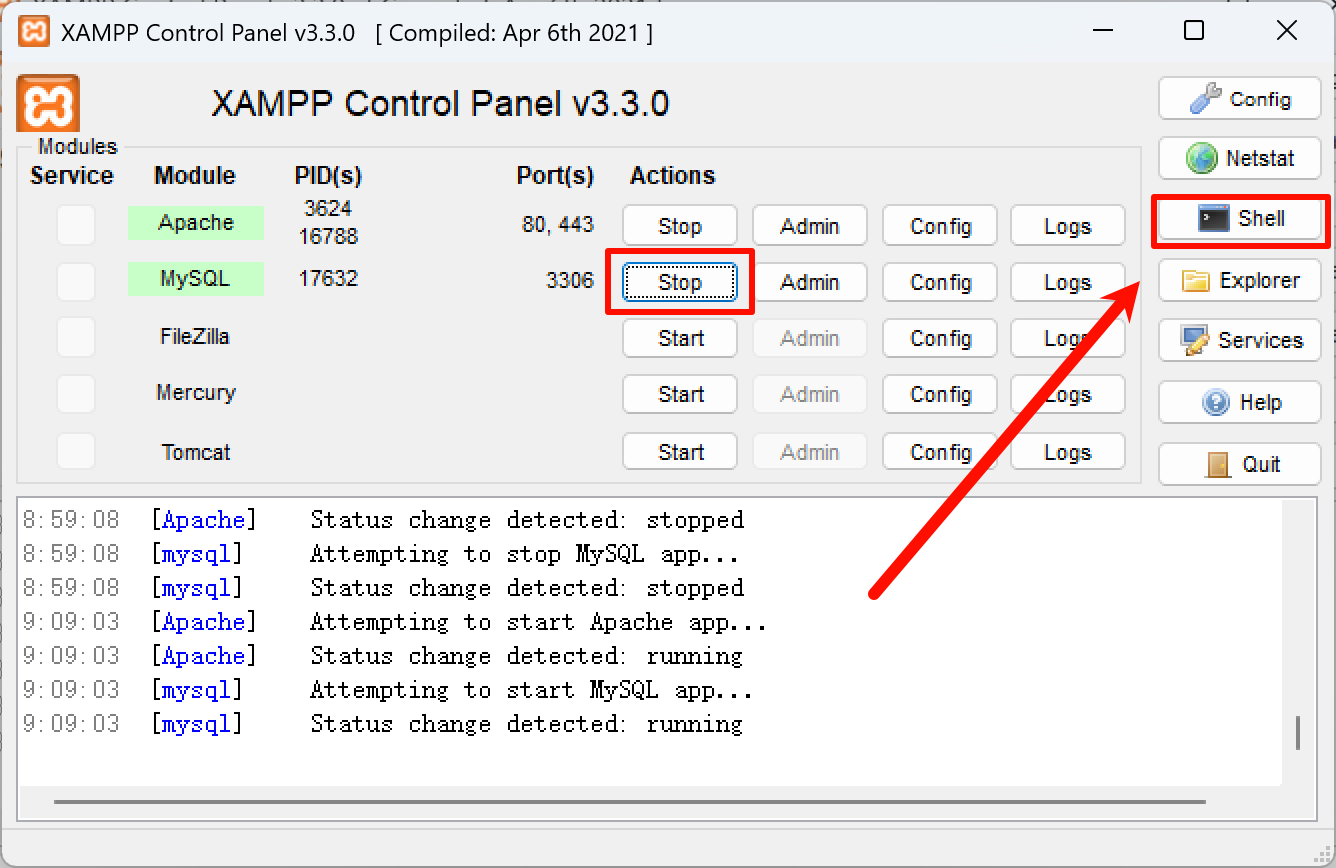
Task: Stop the MySQL module
Action: coord(679,282)
